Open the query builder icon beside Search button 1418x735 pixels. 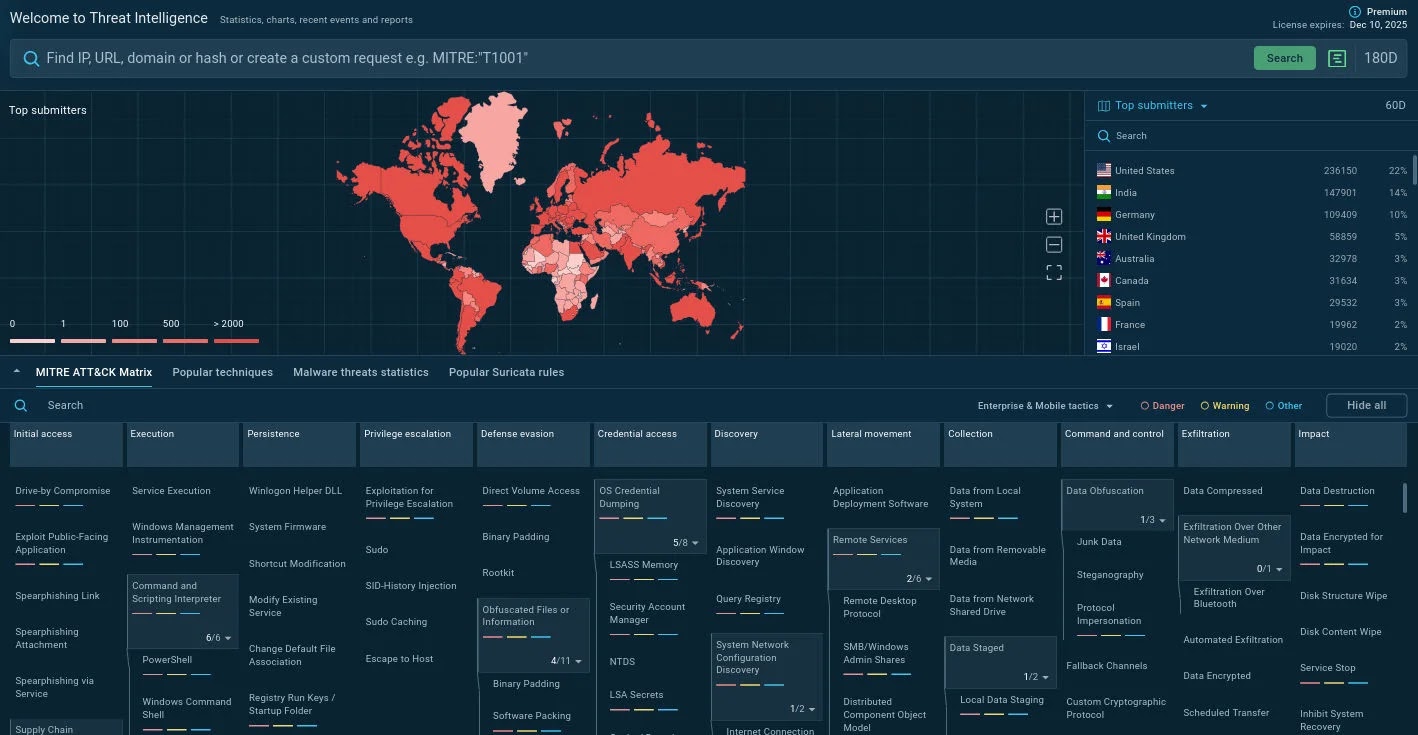coord(1337,59)
